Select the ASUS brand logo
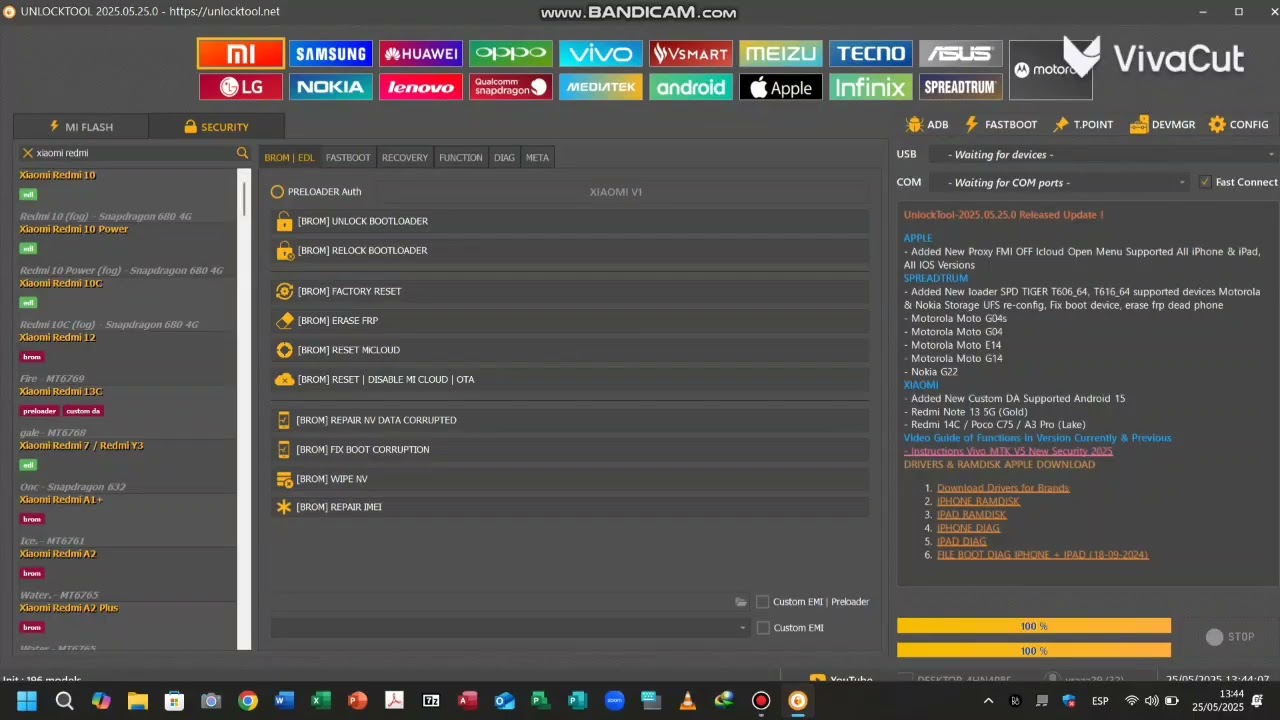Image resolution: width=1280 pixels, height=720 pixels. (961, 54)
